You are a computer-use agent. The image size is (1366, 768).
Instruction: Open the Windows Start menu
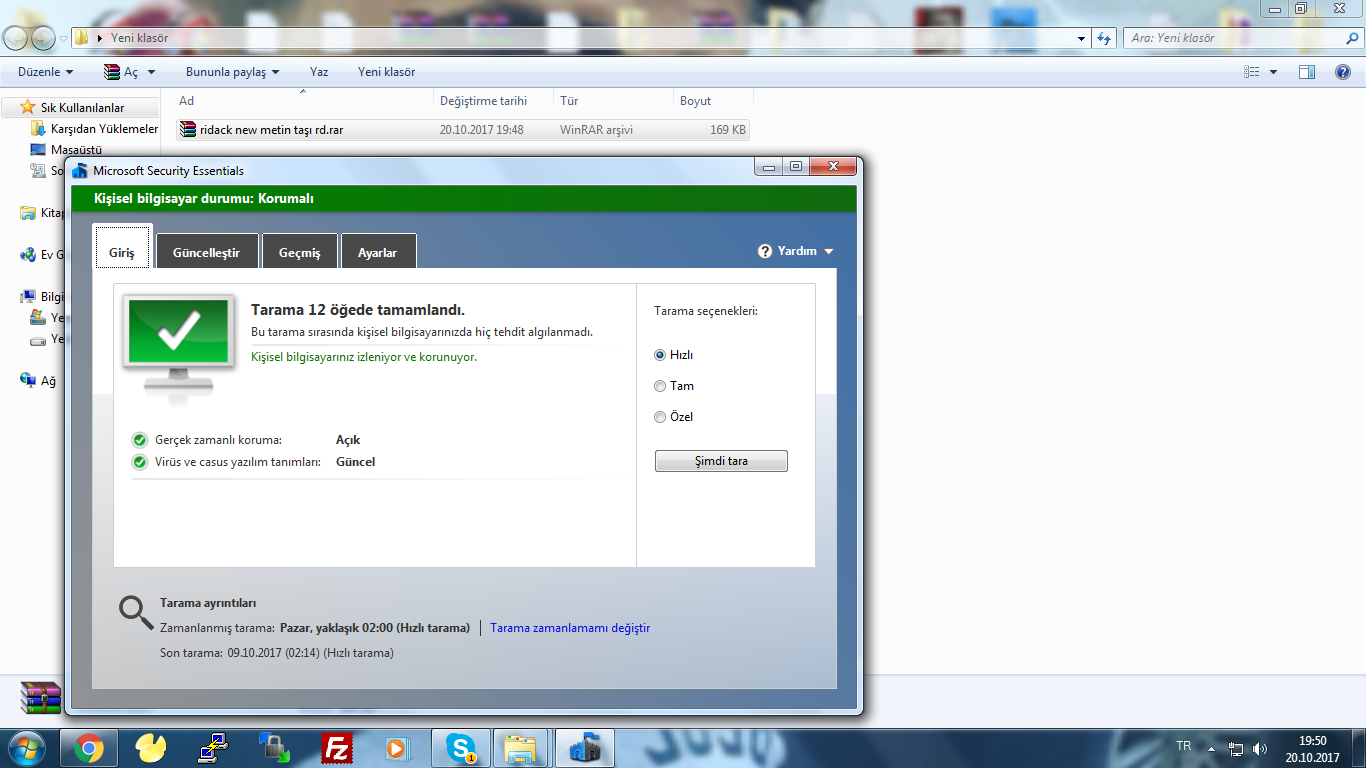coord(27,748)
